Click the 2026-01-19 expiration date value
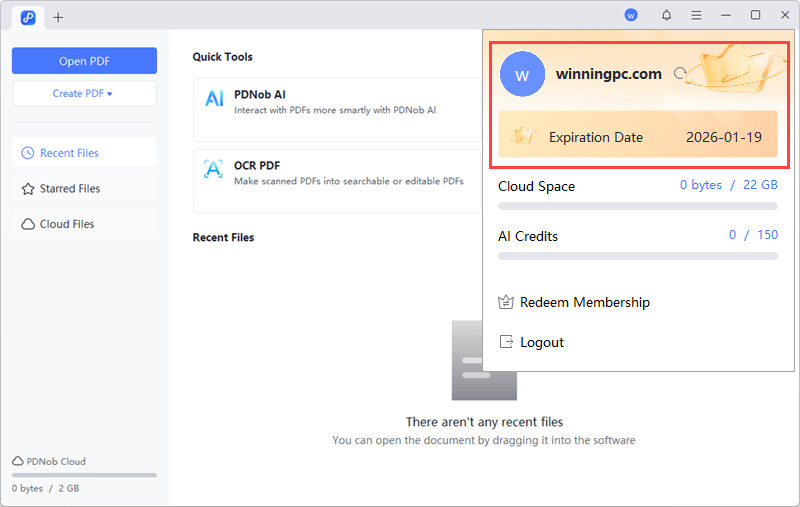The image size is (800, 507). pos(723,137)
